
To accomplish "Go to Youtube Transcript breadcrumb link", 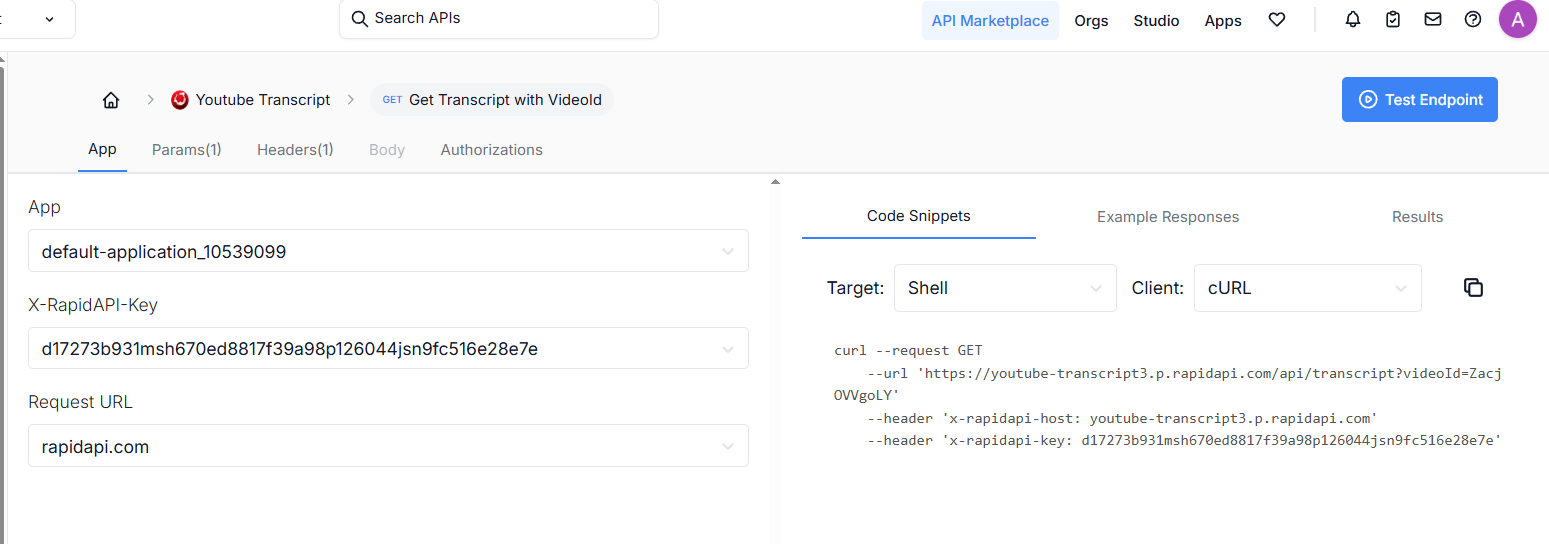I will pos(263,100).
